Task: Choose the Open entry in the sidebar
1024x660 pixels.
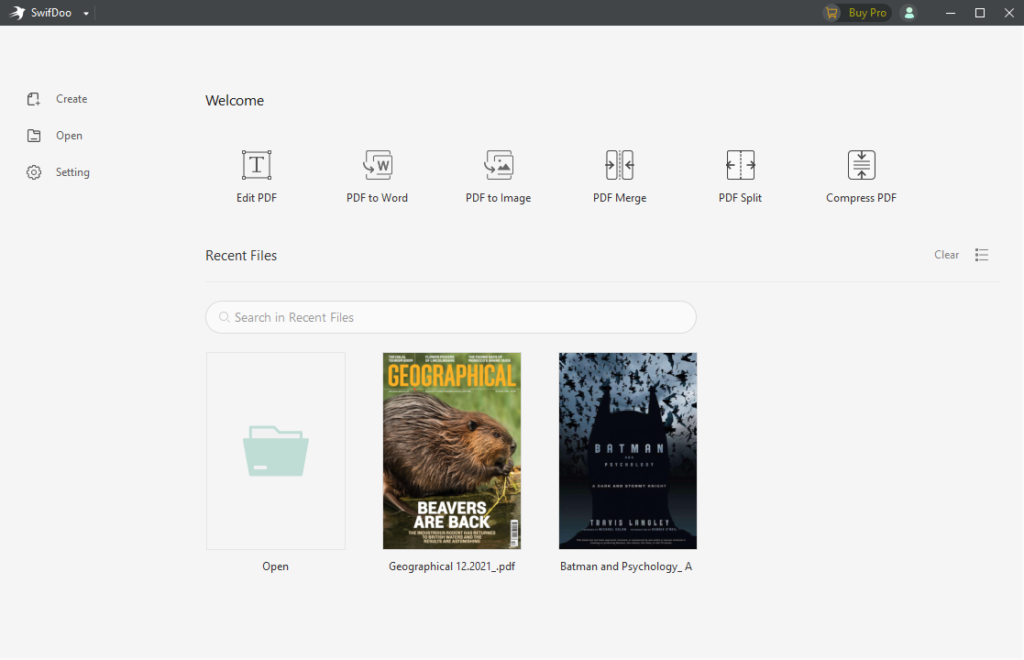Action: (x=69, y=135)
